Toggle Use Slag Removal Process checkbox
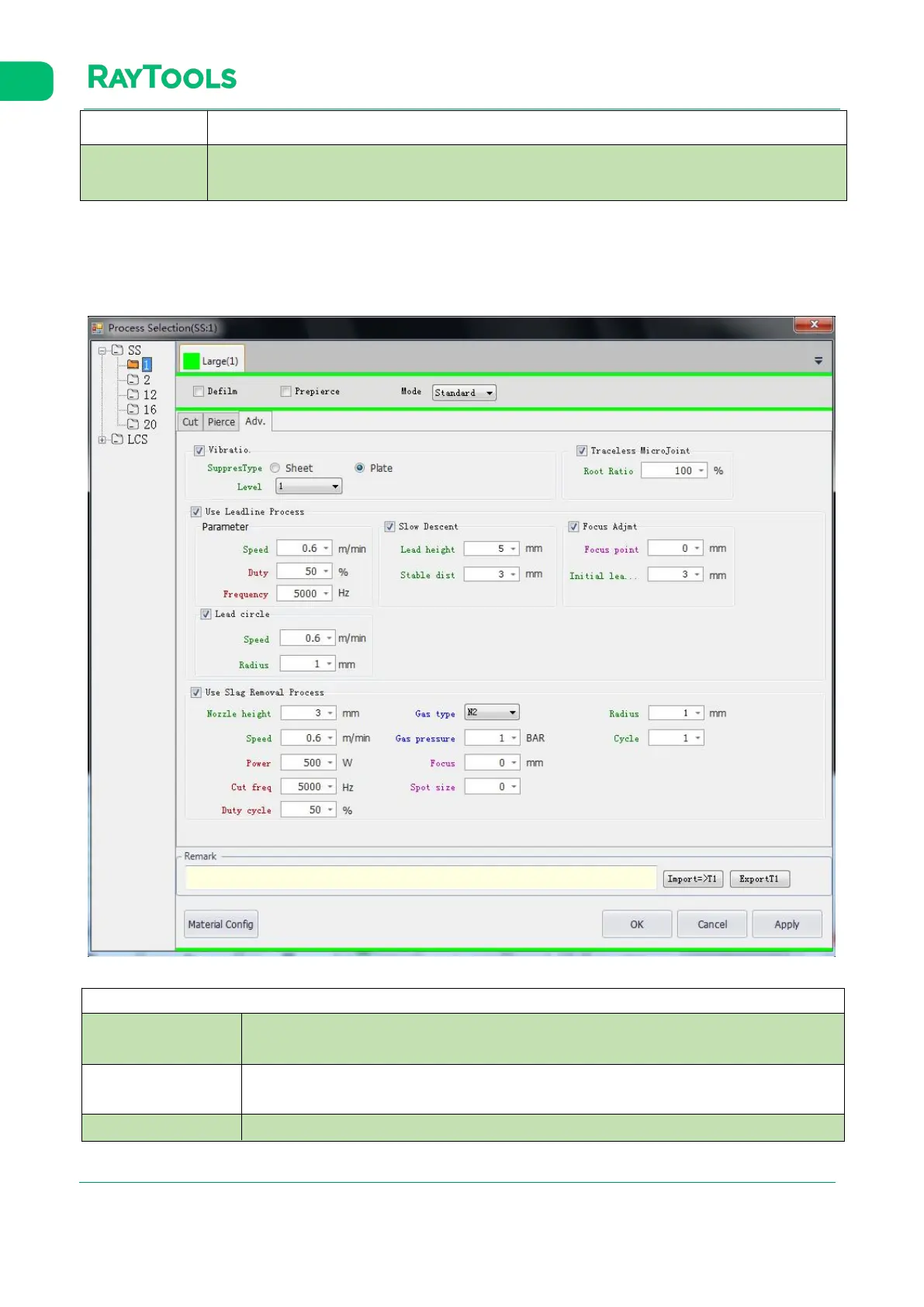This screenshot has width=924, height=1307. pyautogui.click(x=196, y=692)
